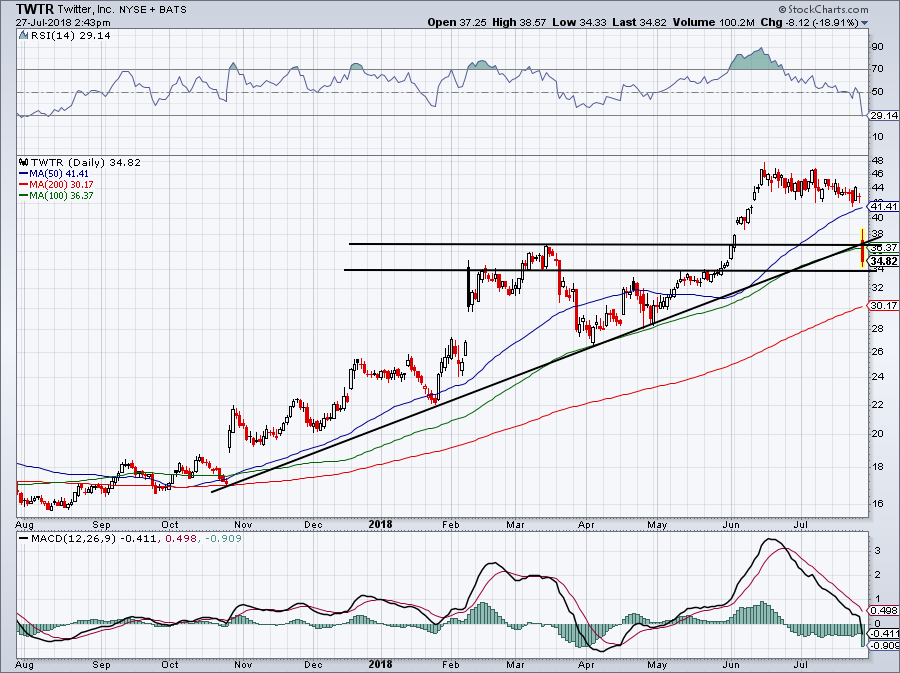Image resolution: width=900 pixels, height=673 pixels.
Task: Click the -0.909 histogram tag on the right axis
Action: tap(884, 645)
